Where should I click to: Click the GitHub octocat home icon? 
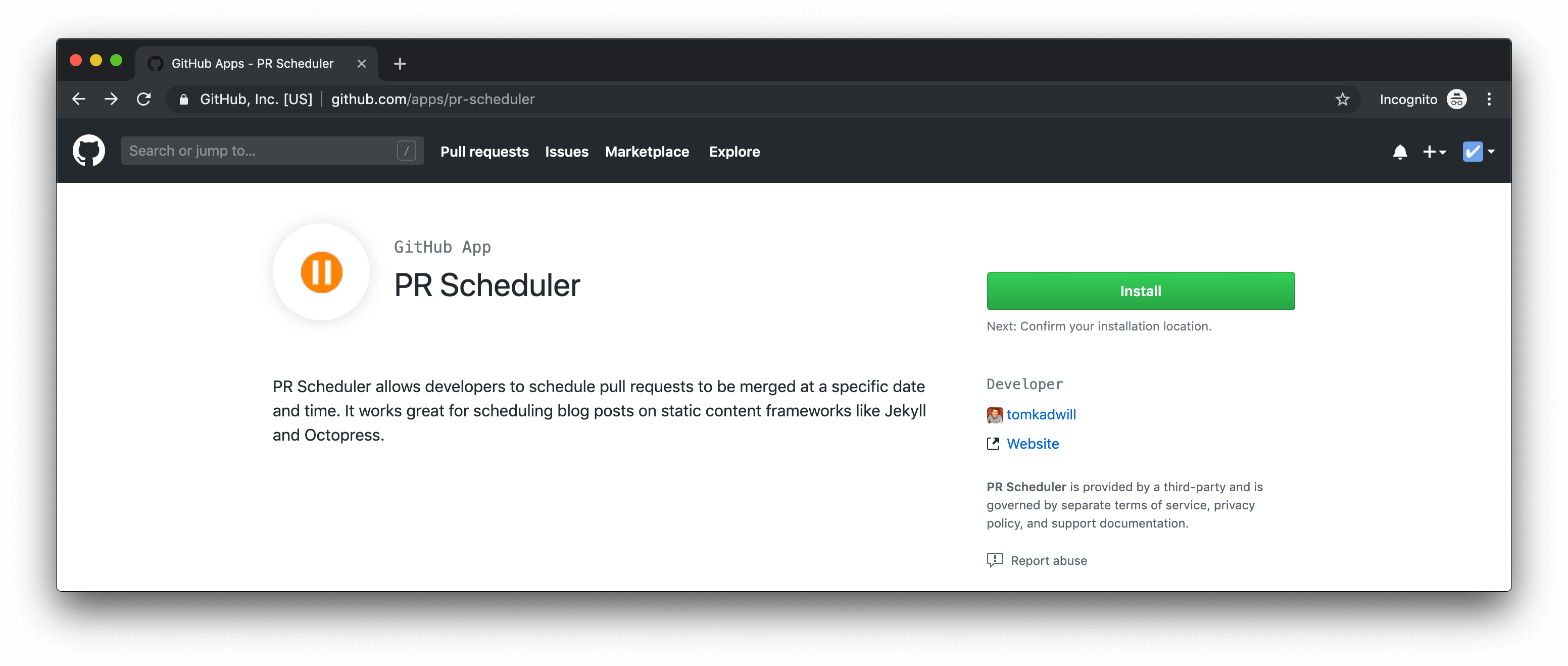pos(89,151)
